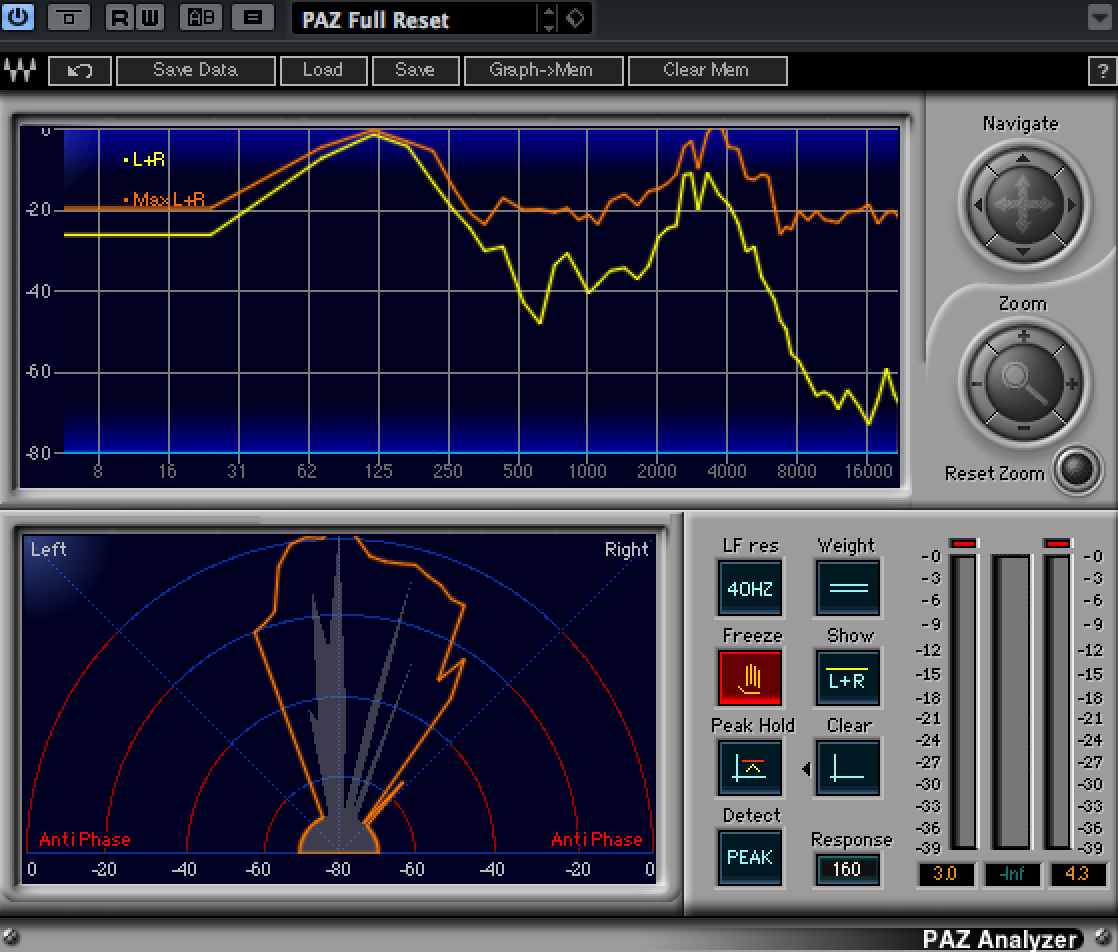Open the help question mark button

1100,71
